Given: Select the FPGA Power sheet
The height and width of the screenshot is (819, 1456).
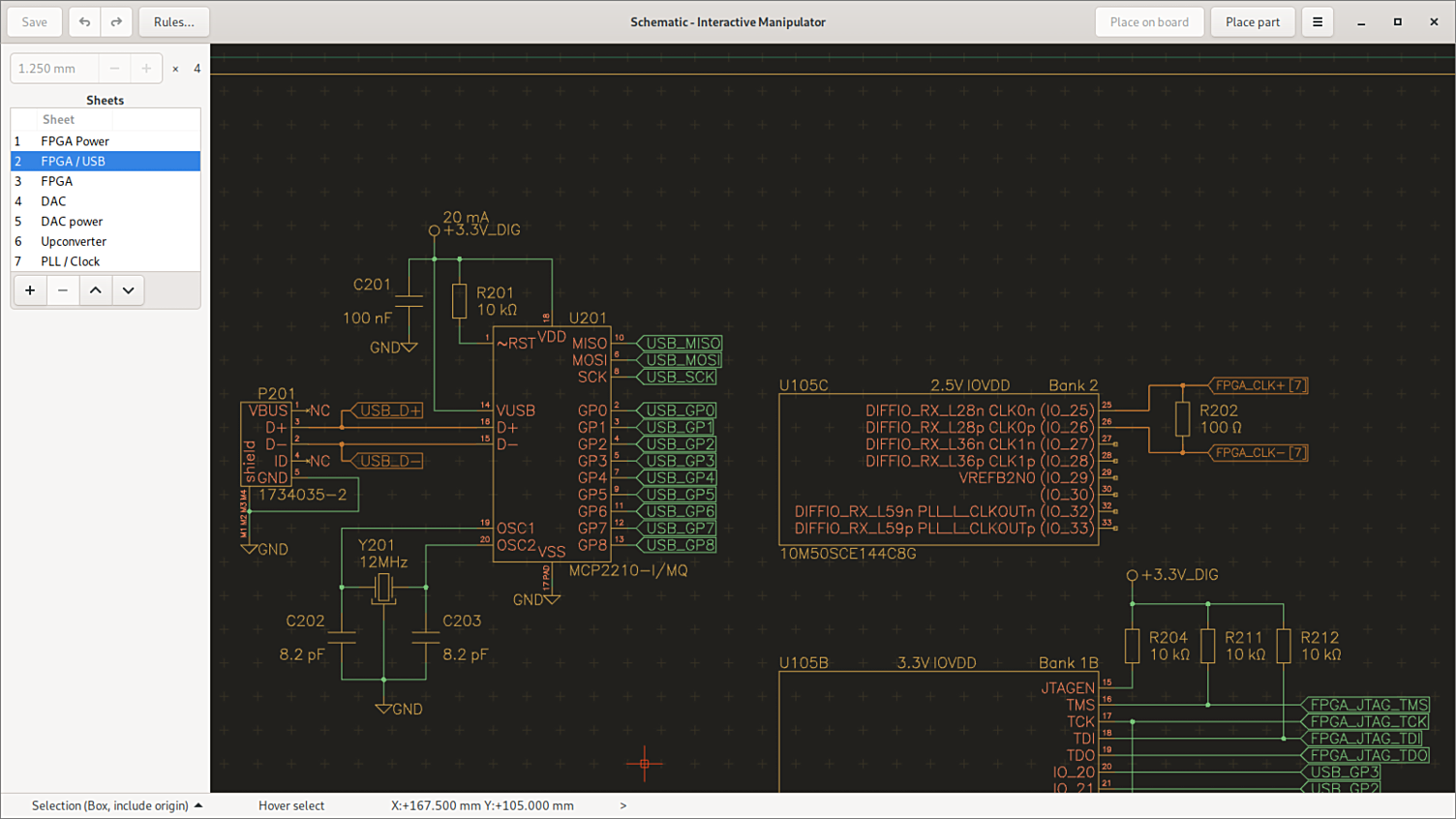Looking at the screenshot, I should [75, 141].
